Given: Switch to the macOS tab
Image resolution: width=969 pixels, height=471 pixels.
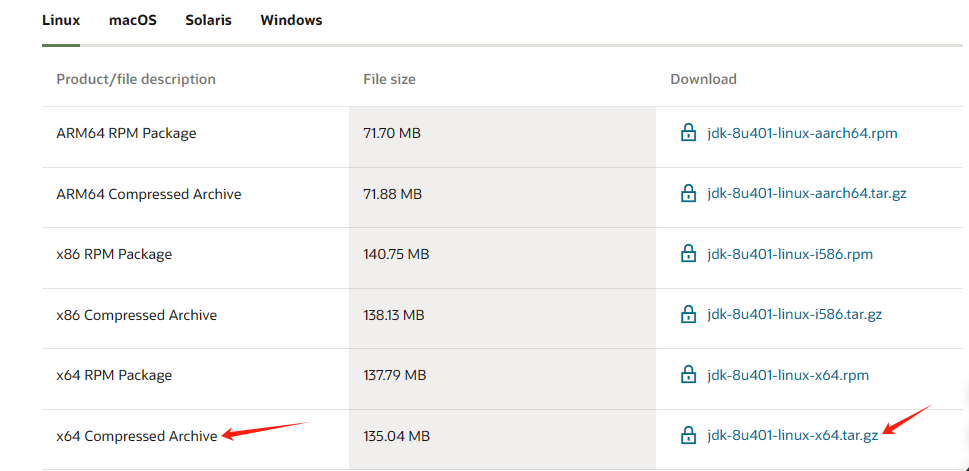Looking at the screenshot, I should [133, 20].
